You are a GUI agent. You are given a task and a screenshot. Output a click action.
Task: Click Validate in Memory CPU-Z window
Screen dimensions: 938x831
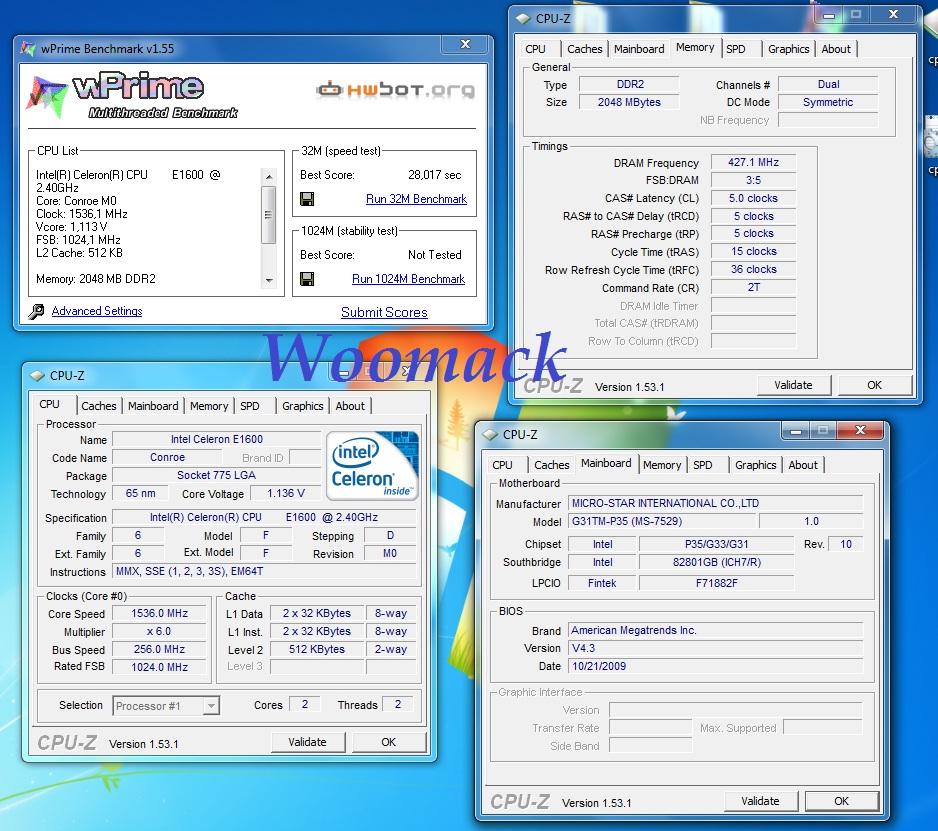tap(793, 385)
